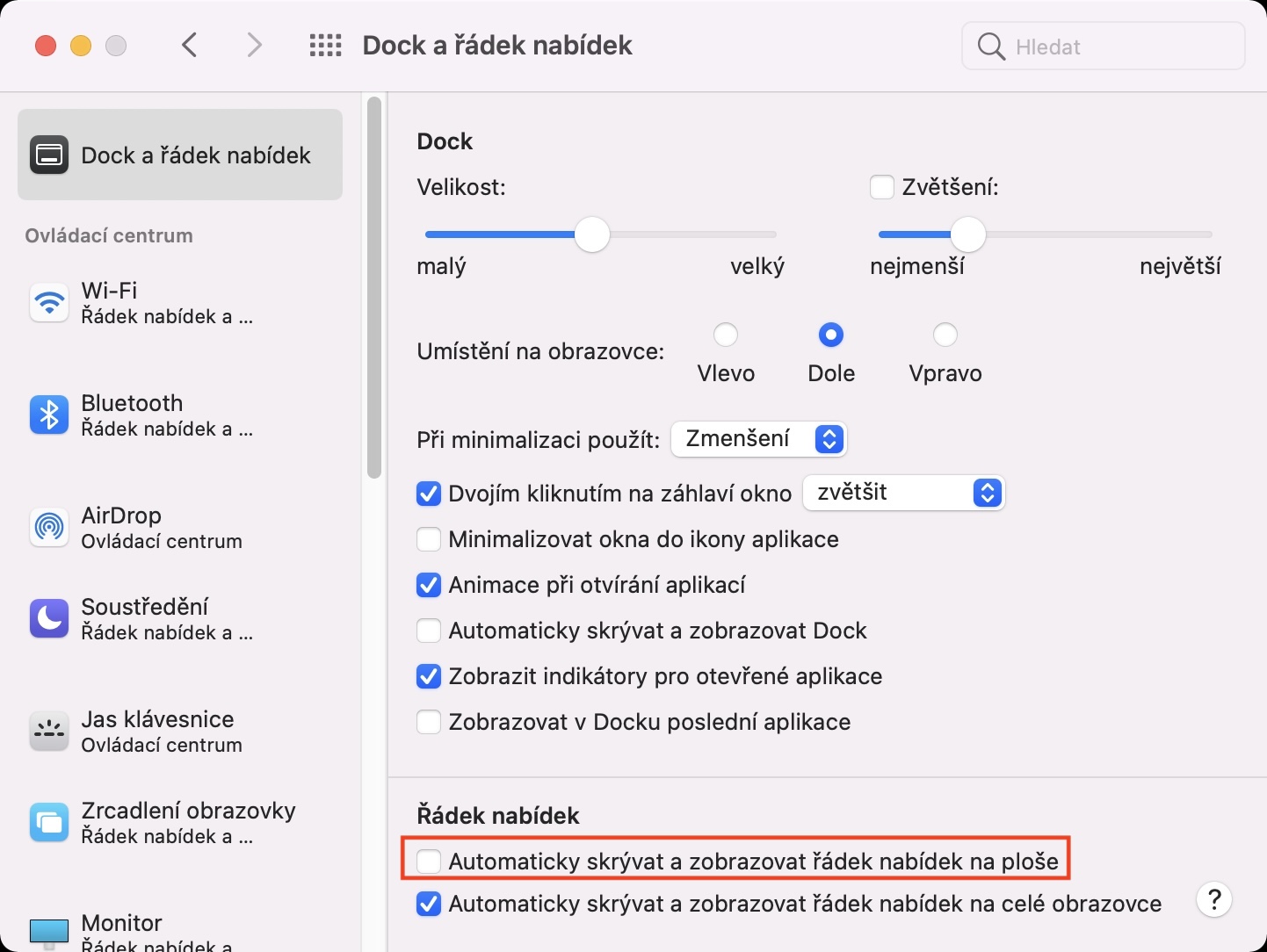Click the Hledat search field
Image resolution: width=1267 pixels, height=952 pixels.
pyautogui.click(x=1104, y=47)
